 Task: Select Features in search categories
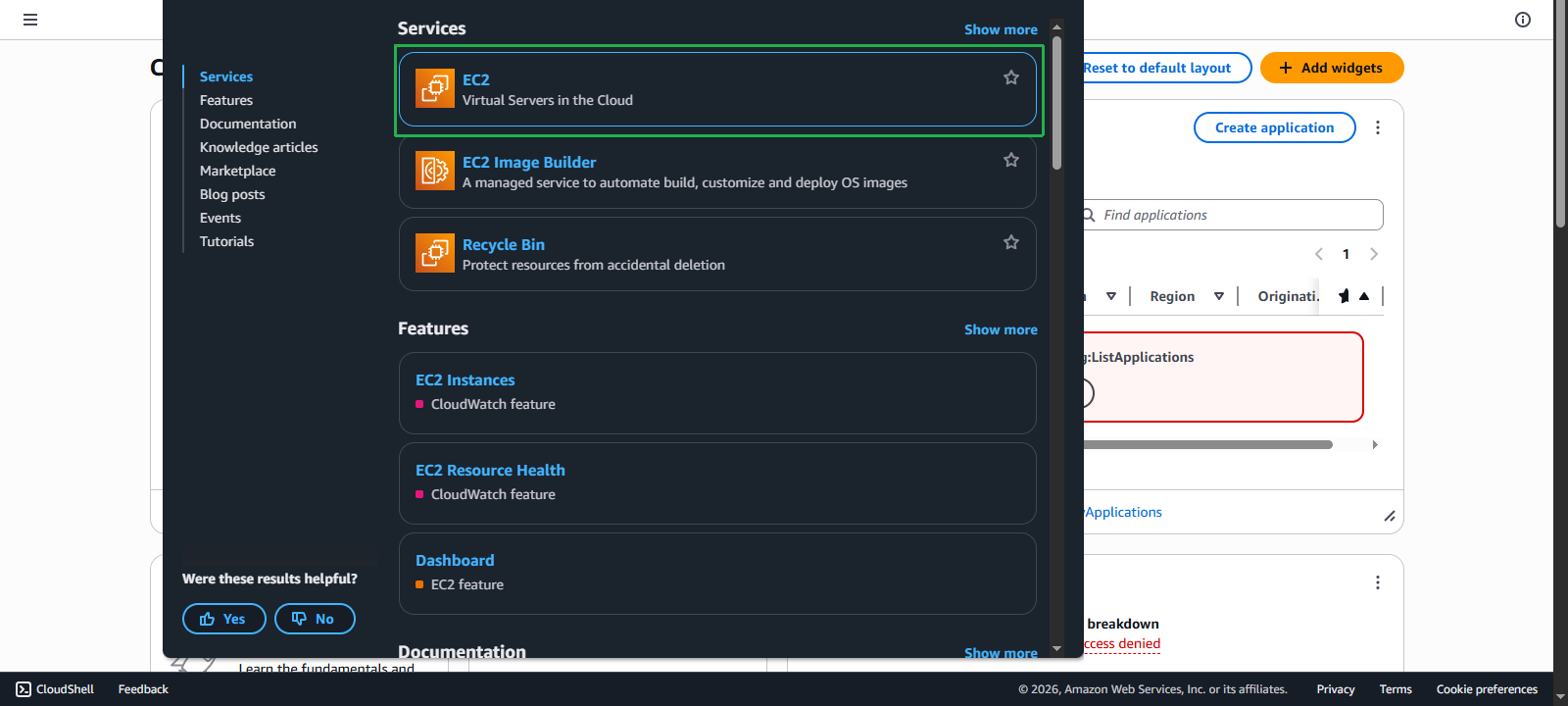(226, 100)
